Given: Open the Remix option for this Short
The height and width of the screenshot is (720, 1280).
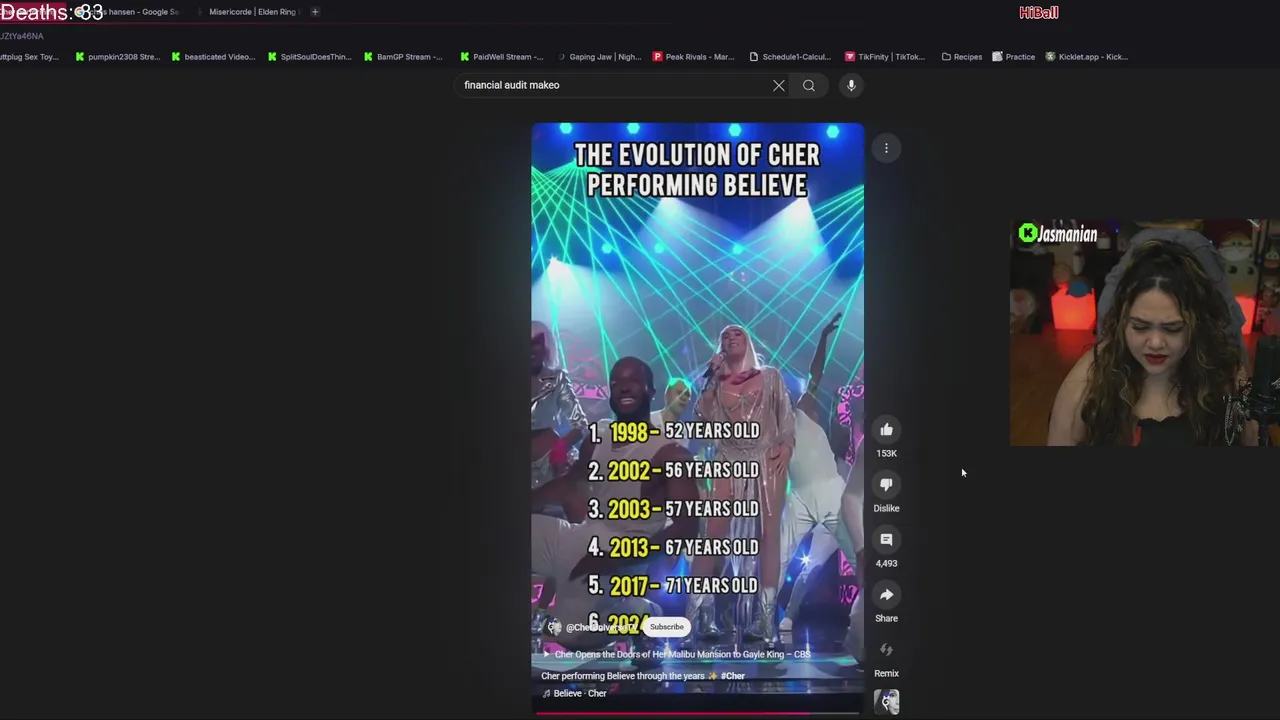Looking at the screenshot, I should (x=886, y=650).
